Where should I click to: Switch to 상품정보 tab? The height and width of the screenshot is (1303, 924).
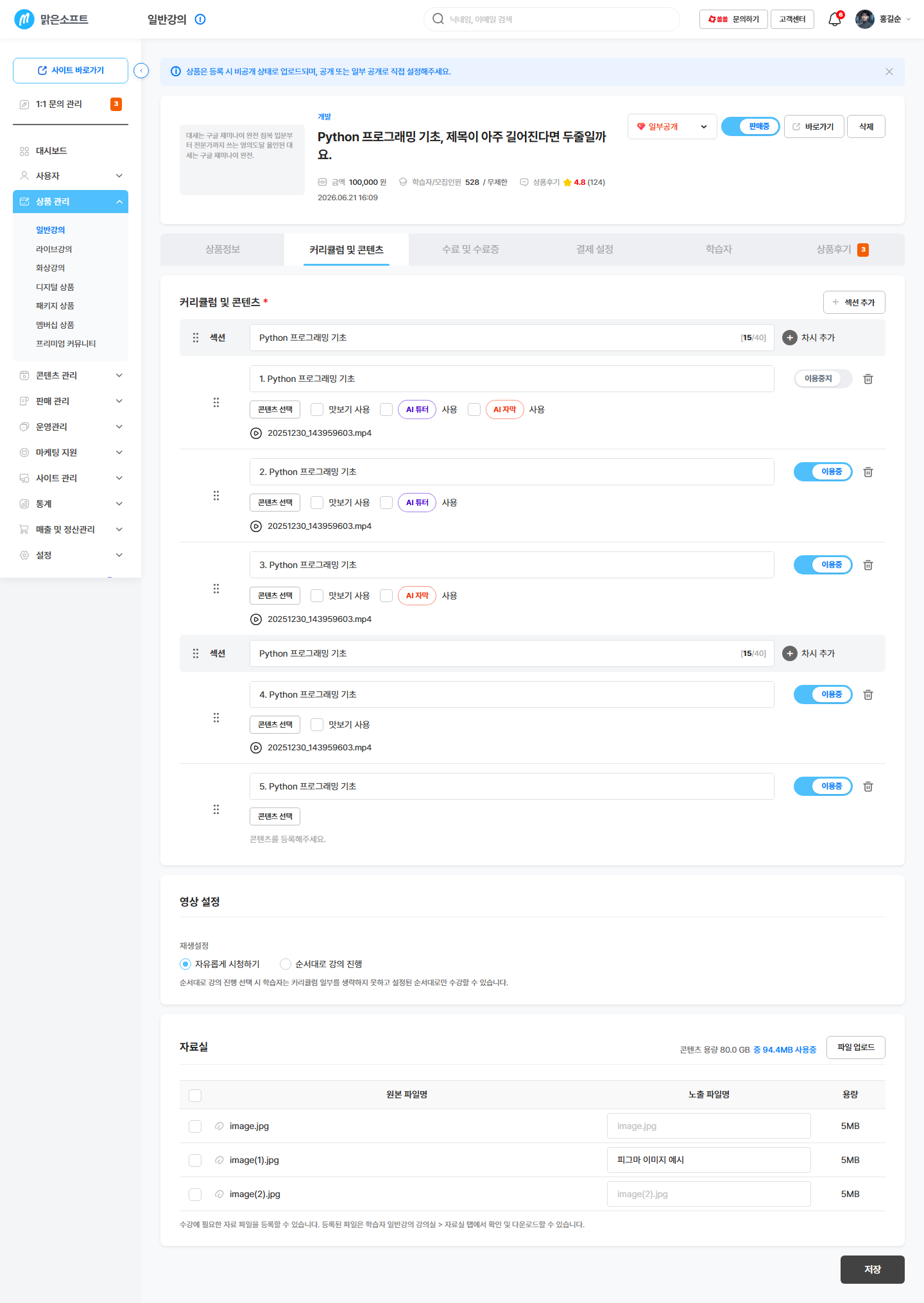223,250
